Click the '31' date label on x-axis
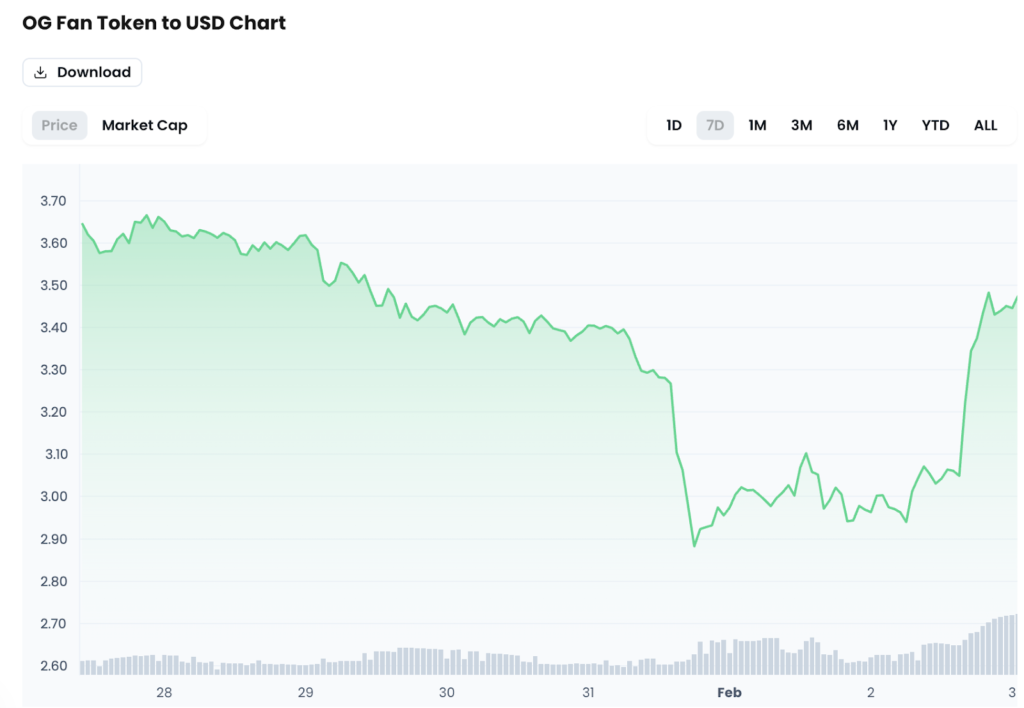This screenshot has height=708, width=1024. coord(588,692)
